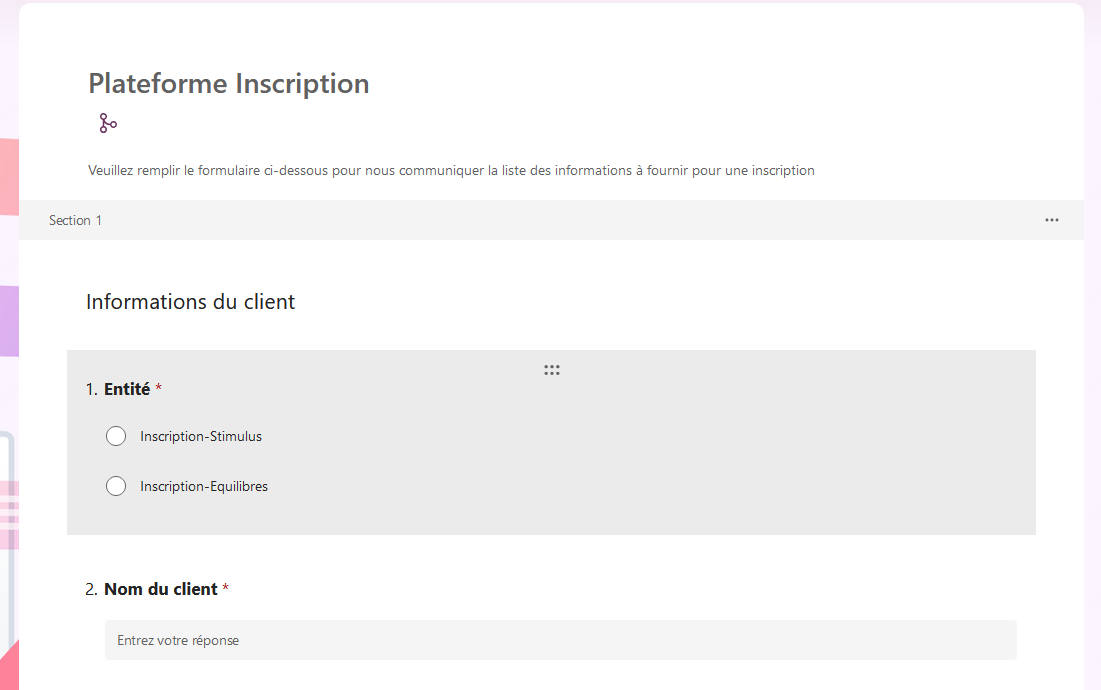Open Section 1 more options menu
1101x690 pixels.
(x=1051, y=220)
